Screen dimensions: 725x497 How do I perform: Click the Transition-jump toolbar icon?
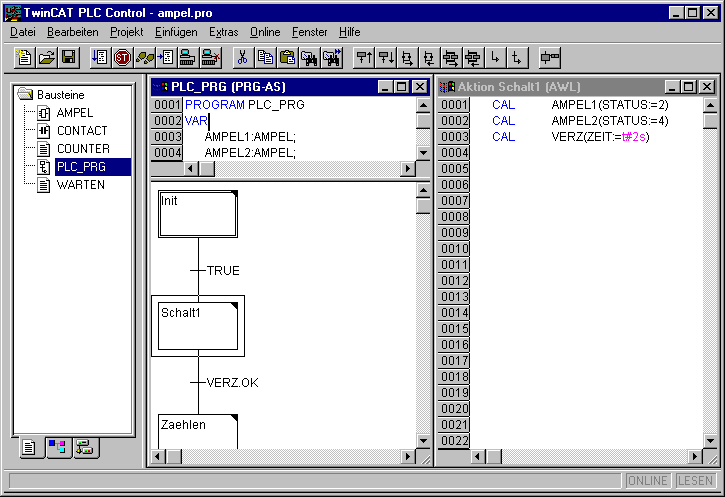click(x=517, y=58)
